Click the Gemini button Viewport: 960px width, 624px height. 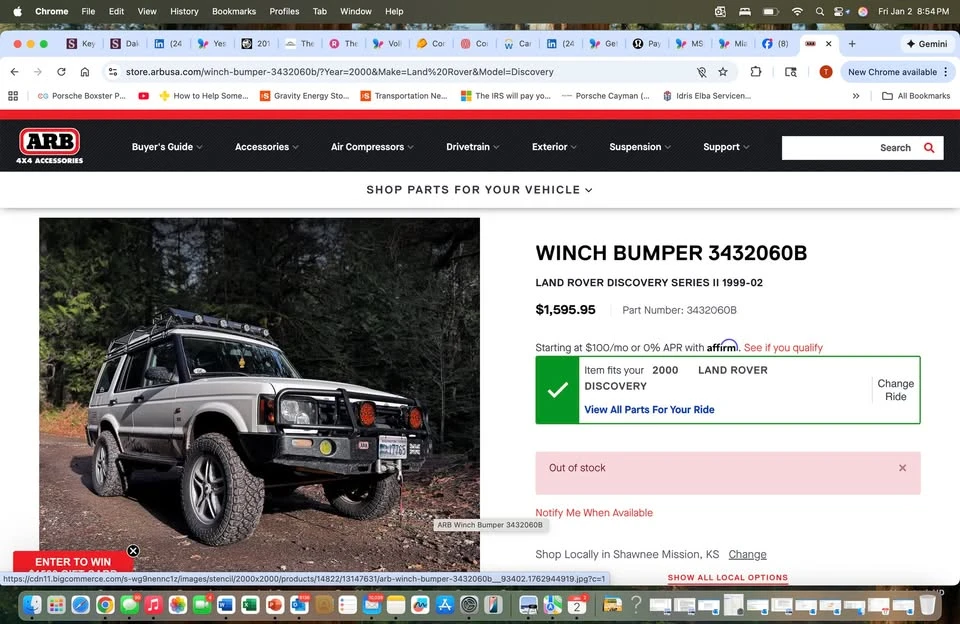(x=926, y=43)
